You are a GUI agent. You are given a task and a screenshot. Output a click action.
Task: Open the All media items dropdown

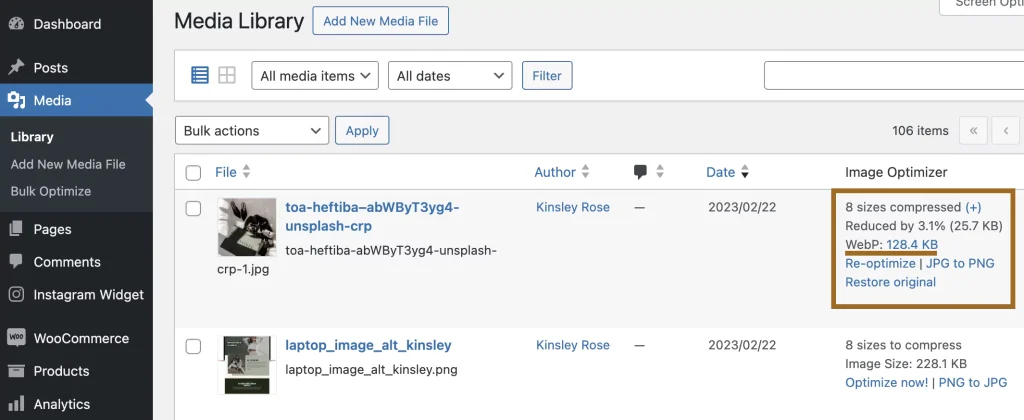[x=314, y=76]
